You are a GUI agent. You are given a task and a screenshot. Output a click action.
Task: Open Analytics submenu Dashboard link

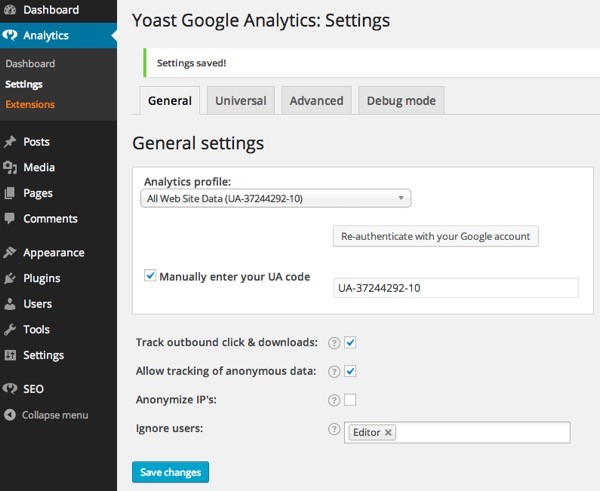(x=30, y=64)
